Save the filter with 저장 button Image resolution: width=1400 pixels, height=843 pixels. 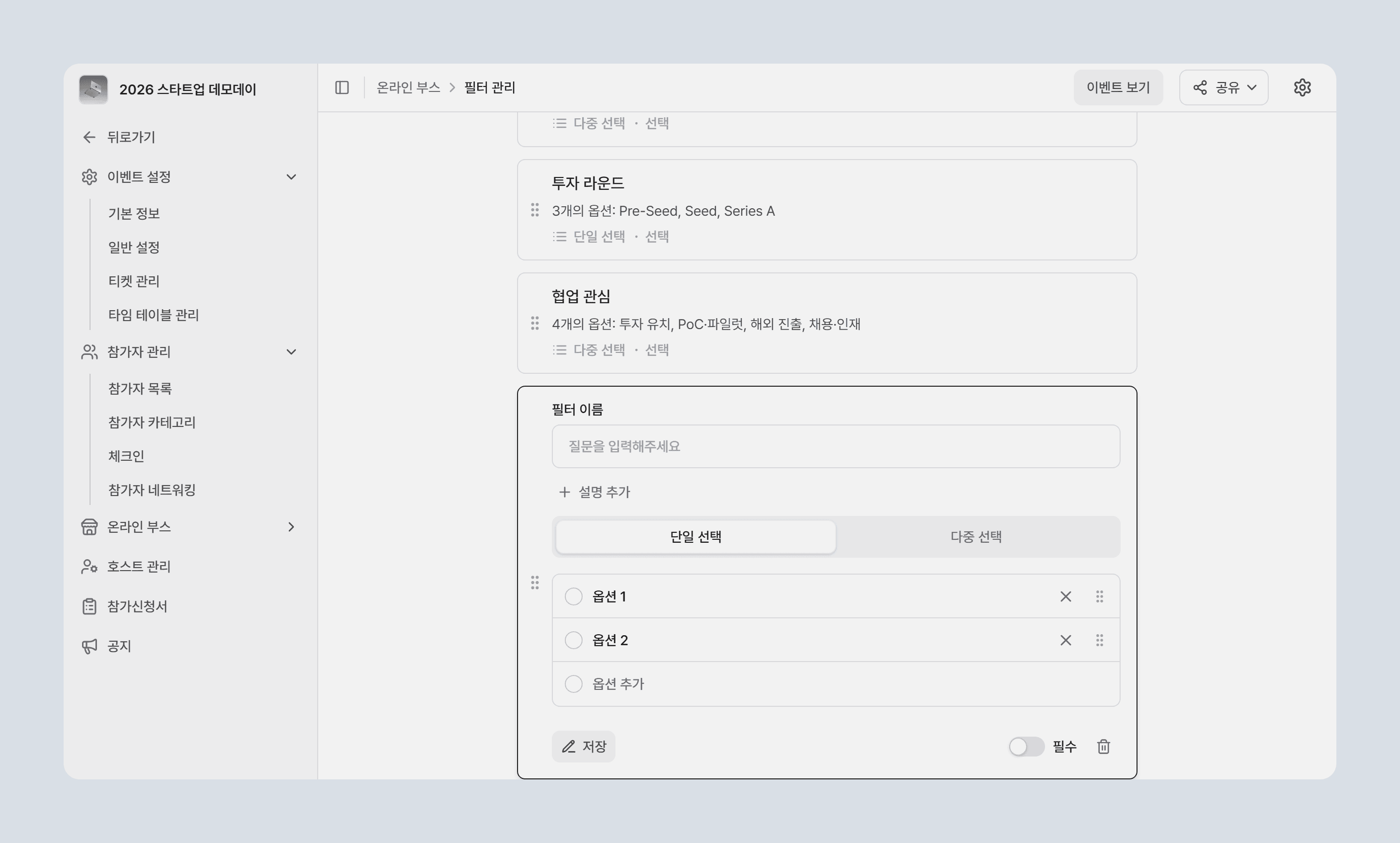[584, 747]
